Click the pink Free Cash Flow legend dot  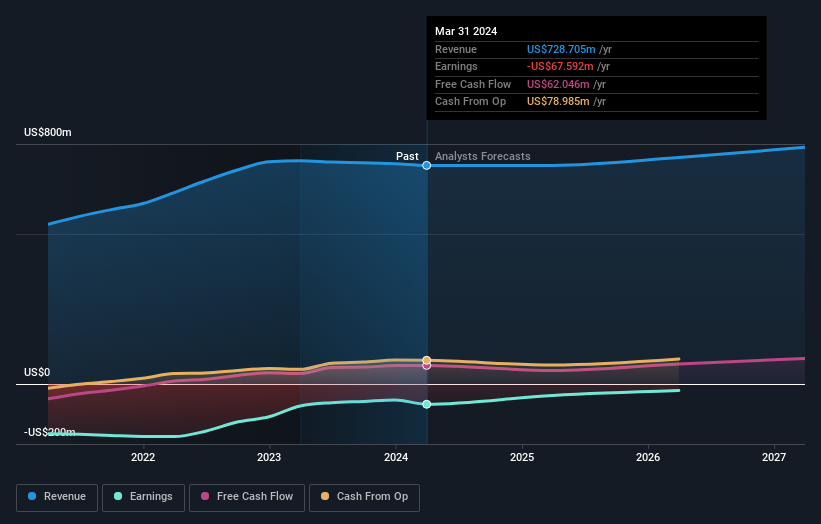205,496
